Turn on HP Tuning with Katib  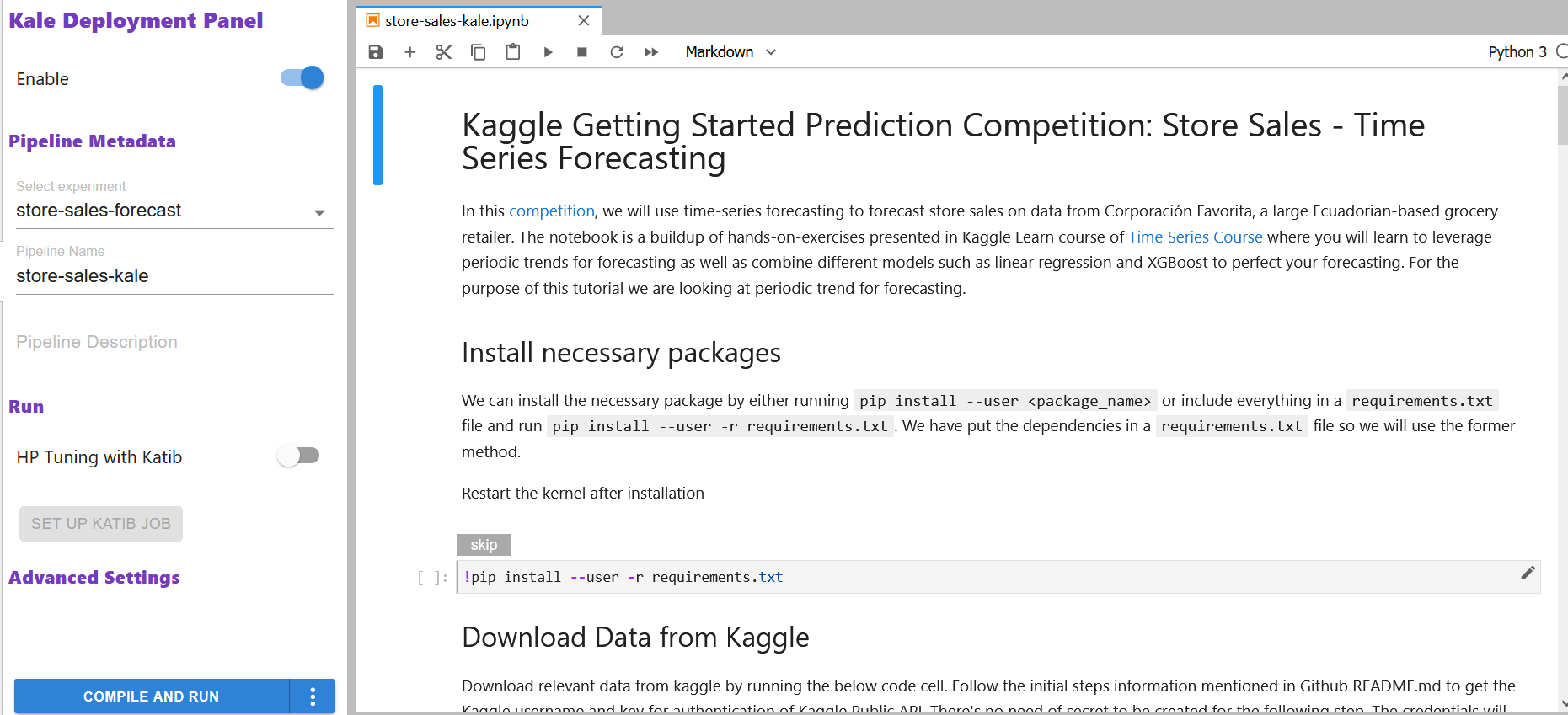pos(298,456)
